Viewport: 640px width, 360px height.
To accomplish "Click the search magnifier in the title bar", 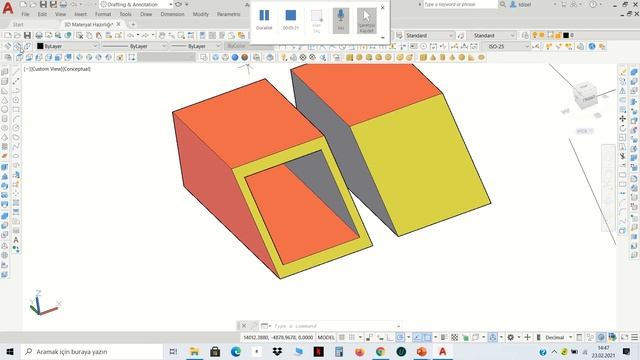I will click(503, 4).
